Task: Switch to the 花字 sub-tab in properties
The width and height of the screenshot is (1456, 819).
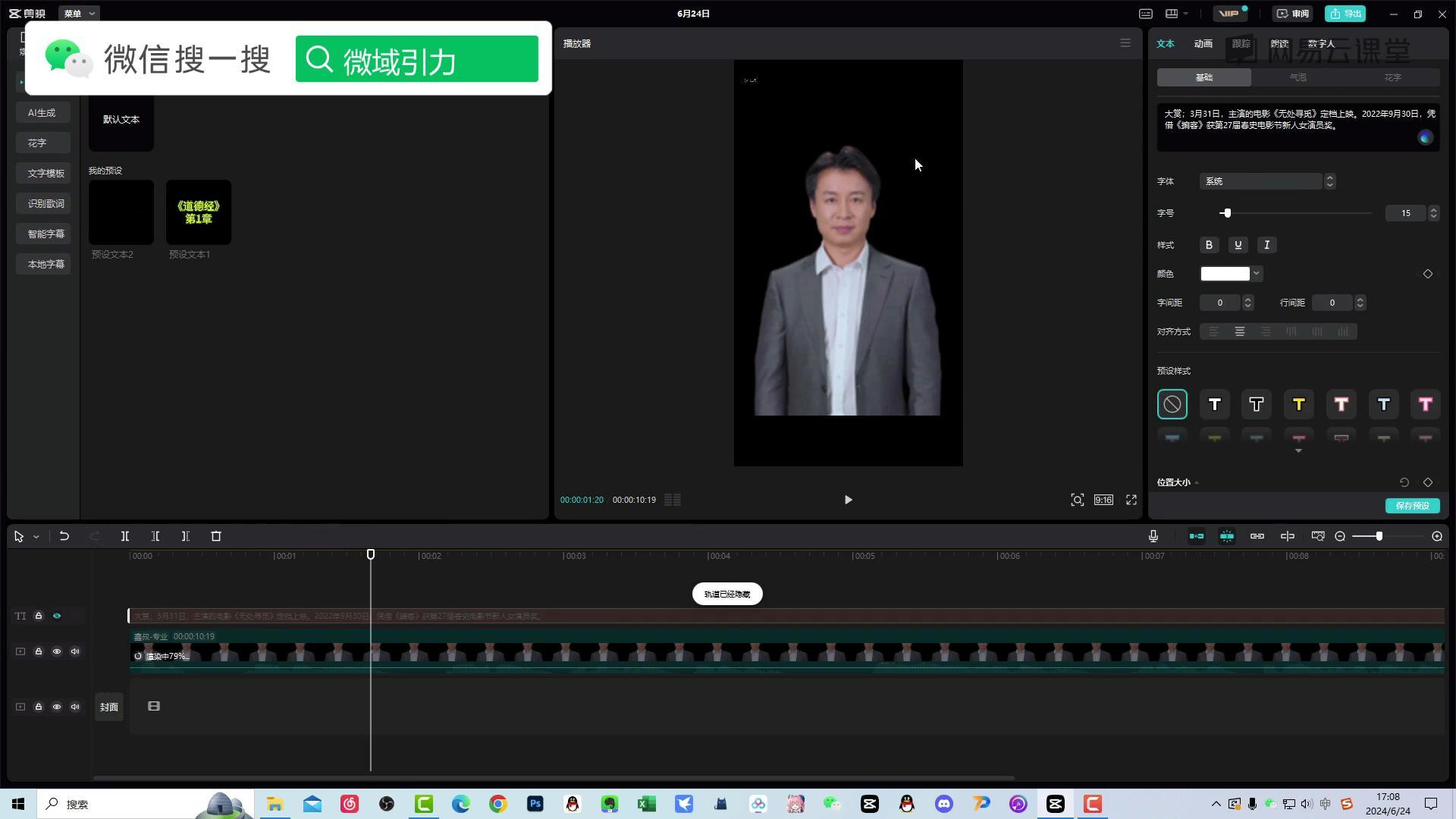Action: click(1393, 77)
